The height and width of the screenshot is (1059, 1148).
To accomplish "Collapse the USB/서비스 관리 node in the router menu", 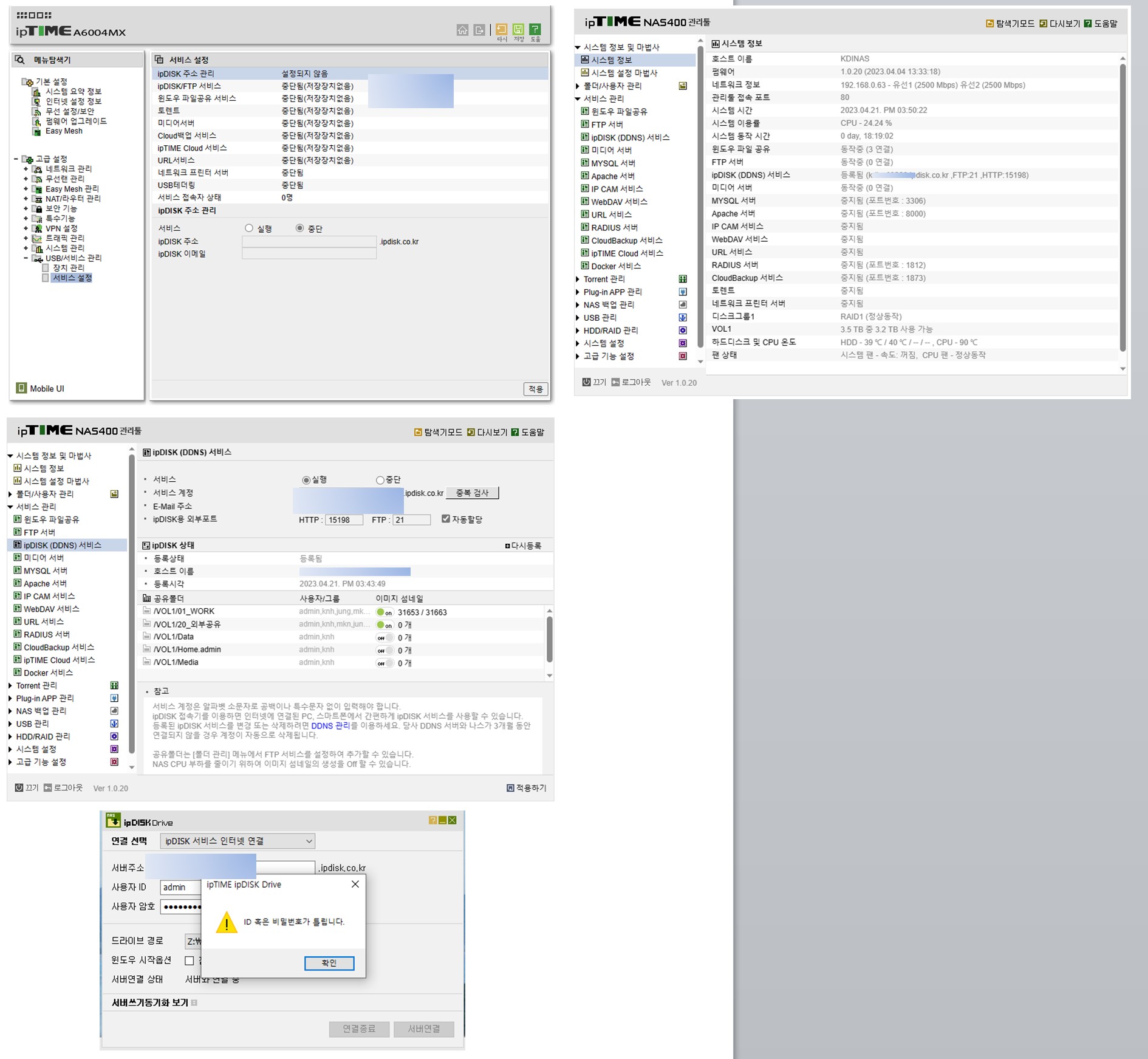I will (x=26, y=258).
